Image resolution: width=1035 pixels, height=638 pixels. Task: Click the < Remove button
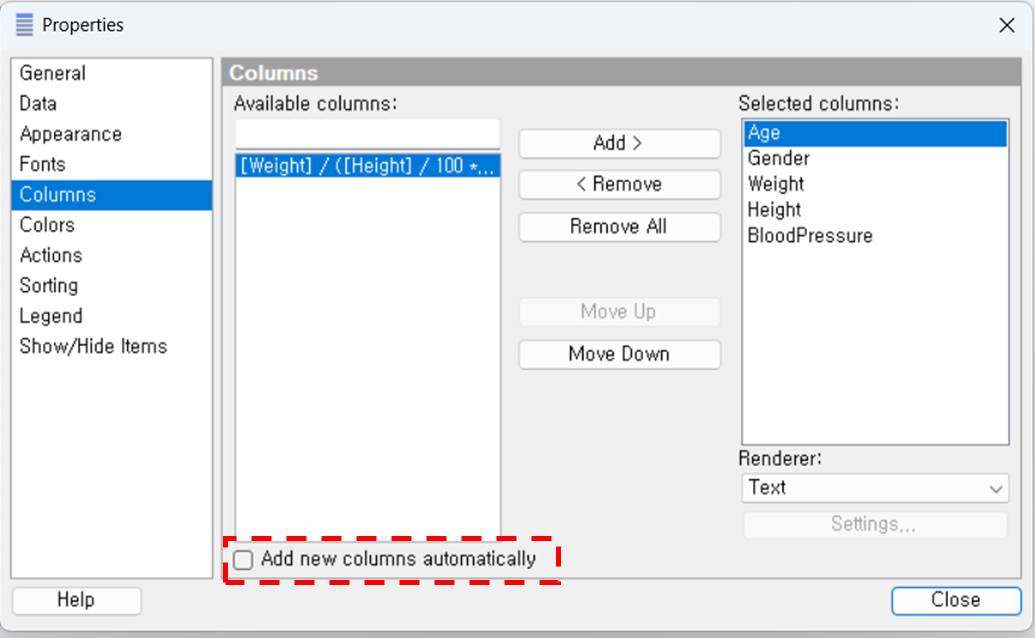click(619, 184)
